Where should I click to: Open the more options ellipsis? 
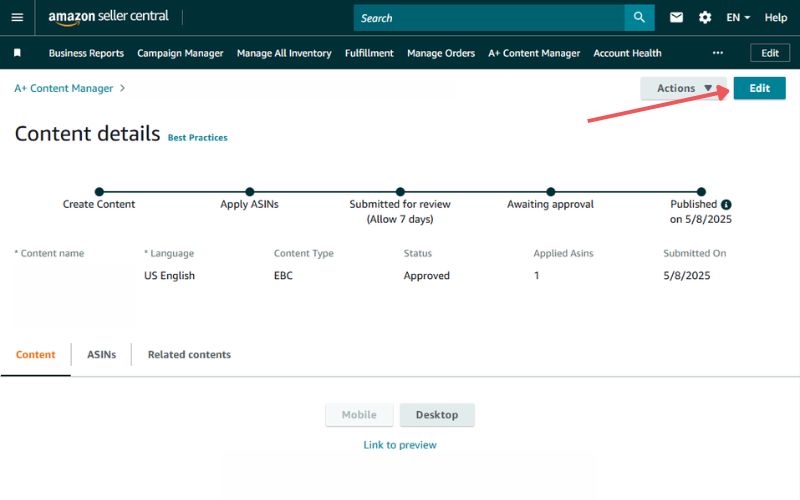(718, 53)
